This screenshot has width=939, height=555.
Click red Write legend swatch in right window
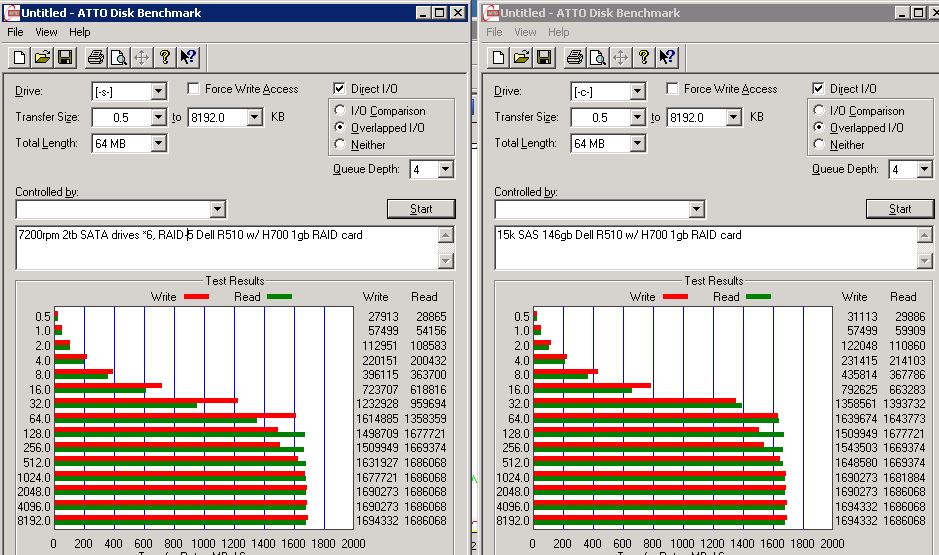click(x=676, y=296)
